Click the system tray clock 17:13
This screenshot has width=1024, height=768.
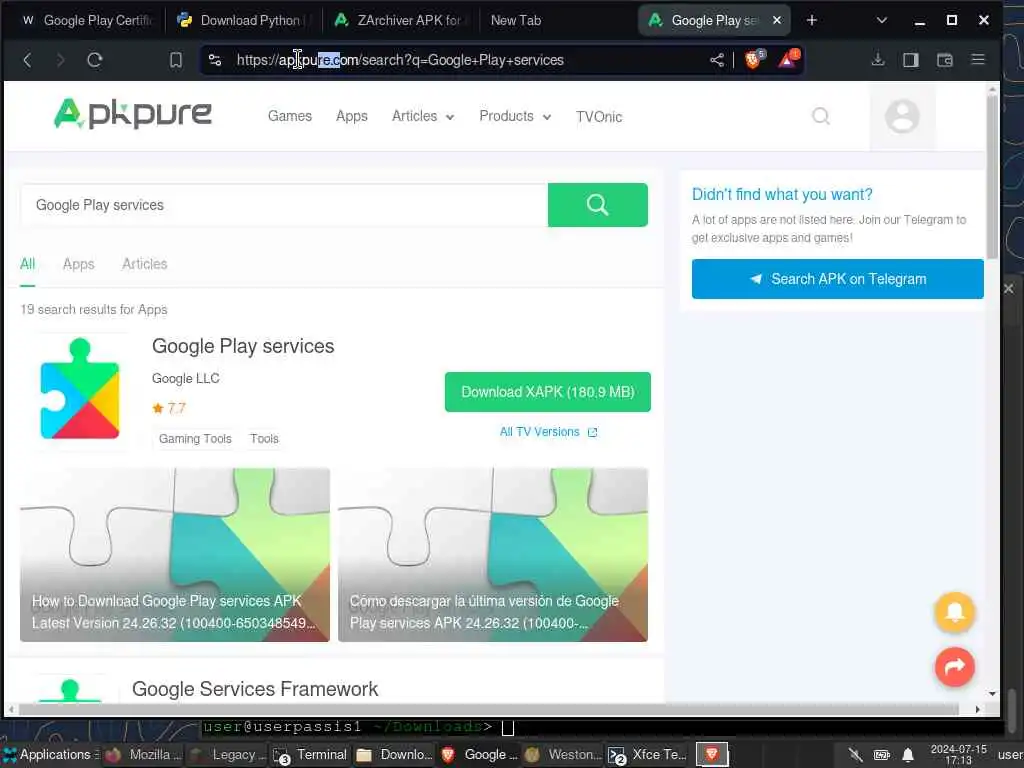(x=958, y=755)
